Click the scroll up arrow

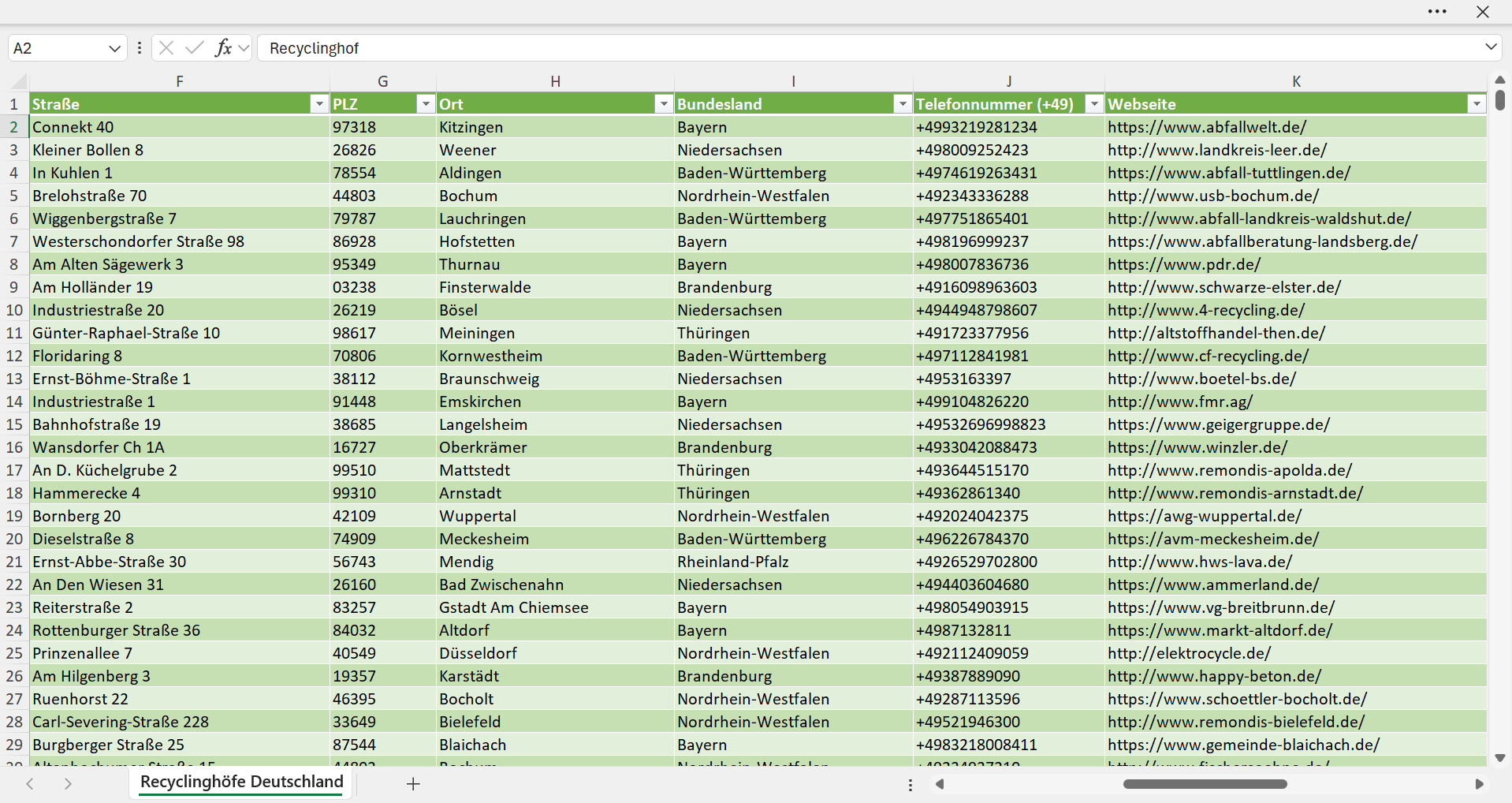[x=1500, y=80]
